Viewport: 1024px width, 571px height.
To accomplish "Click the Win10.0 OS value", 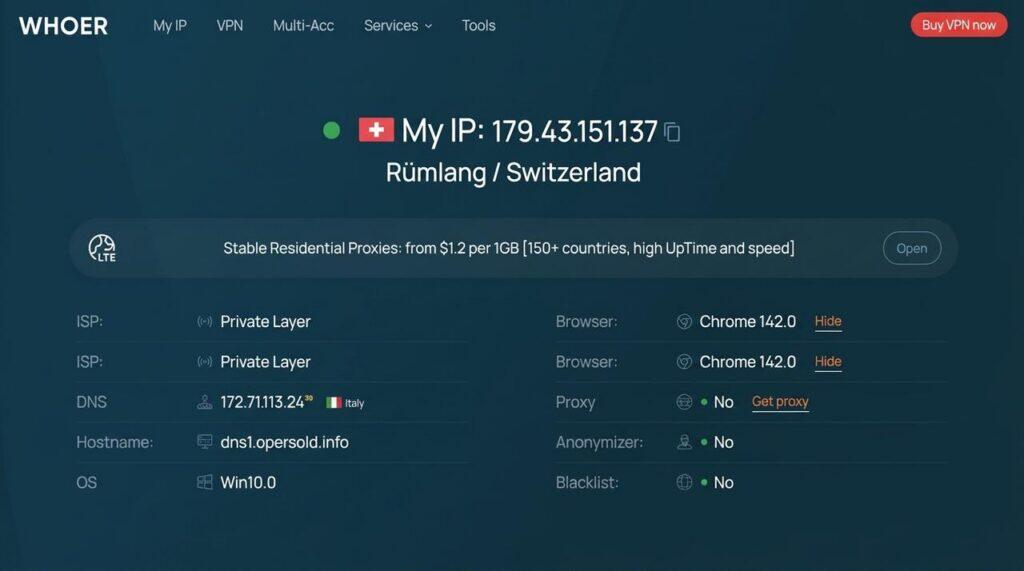I will tap(248, 482).
